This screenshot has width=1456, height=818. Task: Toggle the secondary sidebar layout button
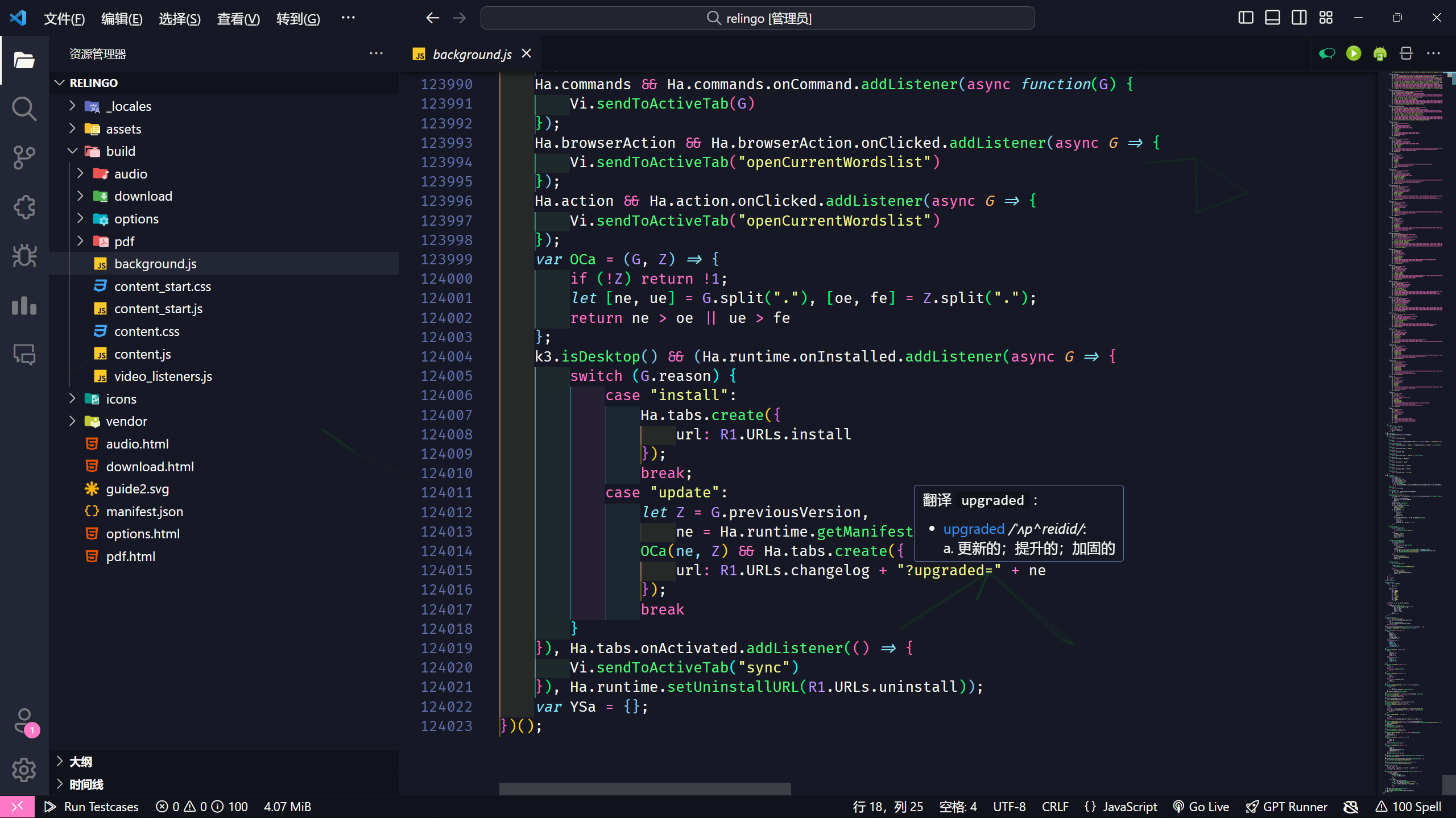pyautogui.click(x=1299, y=18)
